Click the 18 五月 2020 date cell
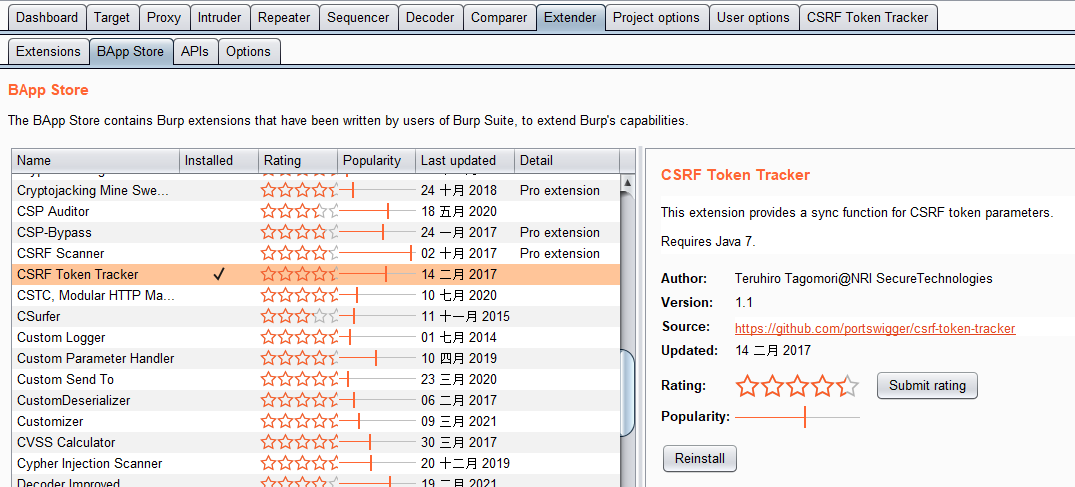Viewport: 1075px width, 487px height. point(459,211)
